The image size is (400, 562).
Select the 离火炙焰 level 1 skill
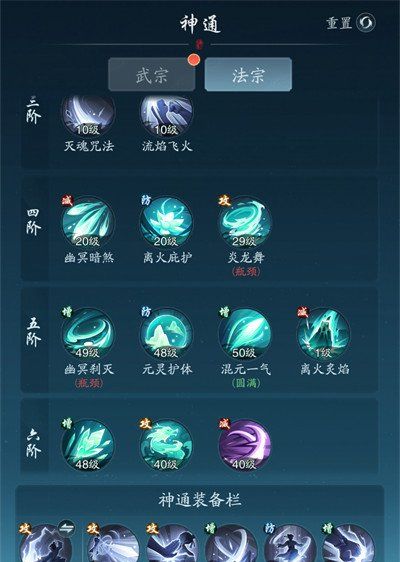(324, 334)
